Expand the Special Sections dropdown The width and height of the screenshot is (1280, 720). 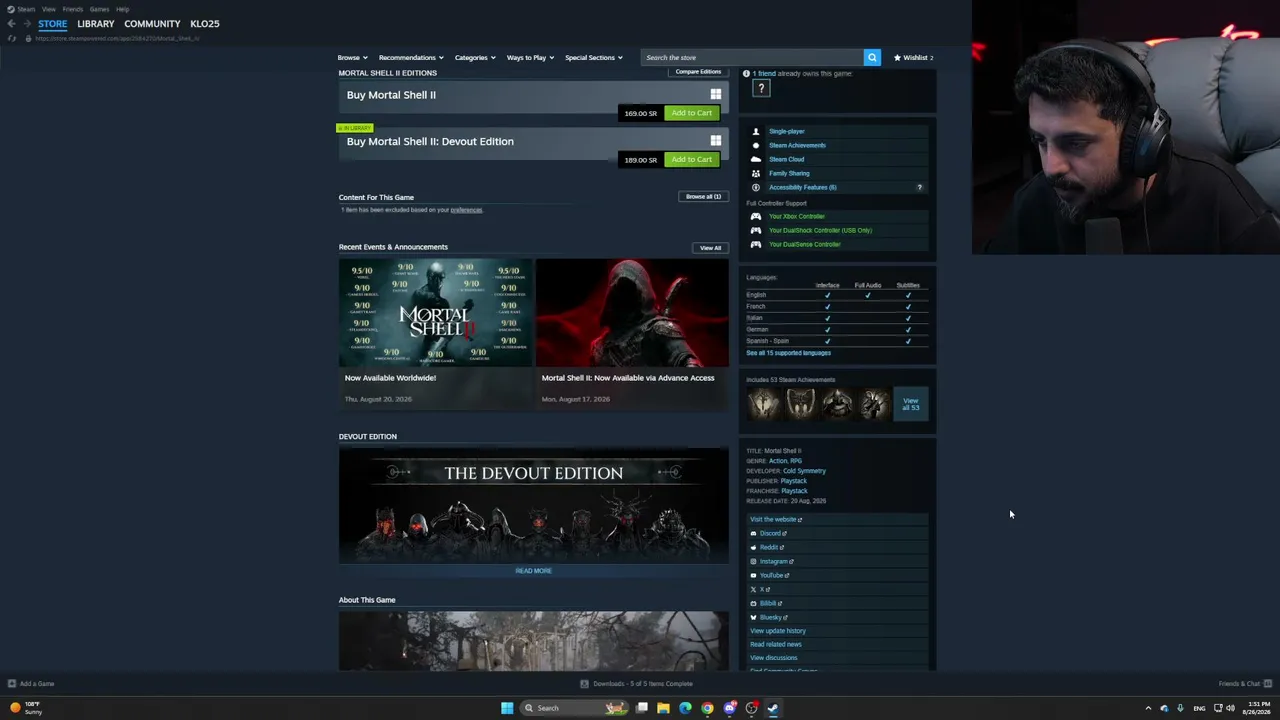[594, 58]
